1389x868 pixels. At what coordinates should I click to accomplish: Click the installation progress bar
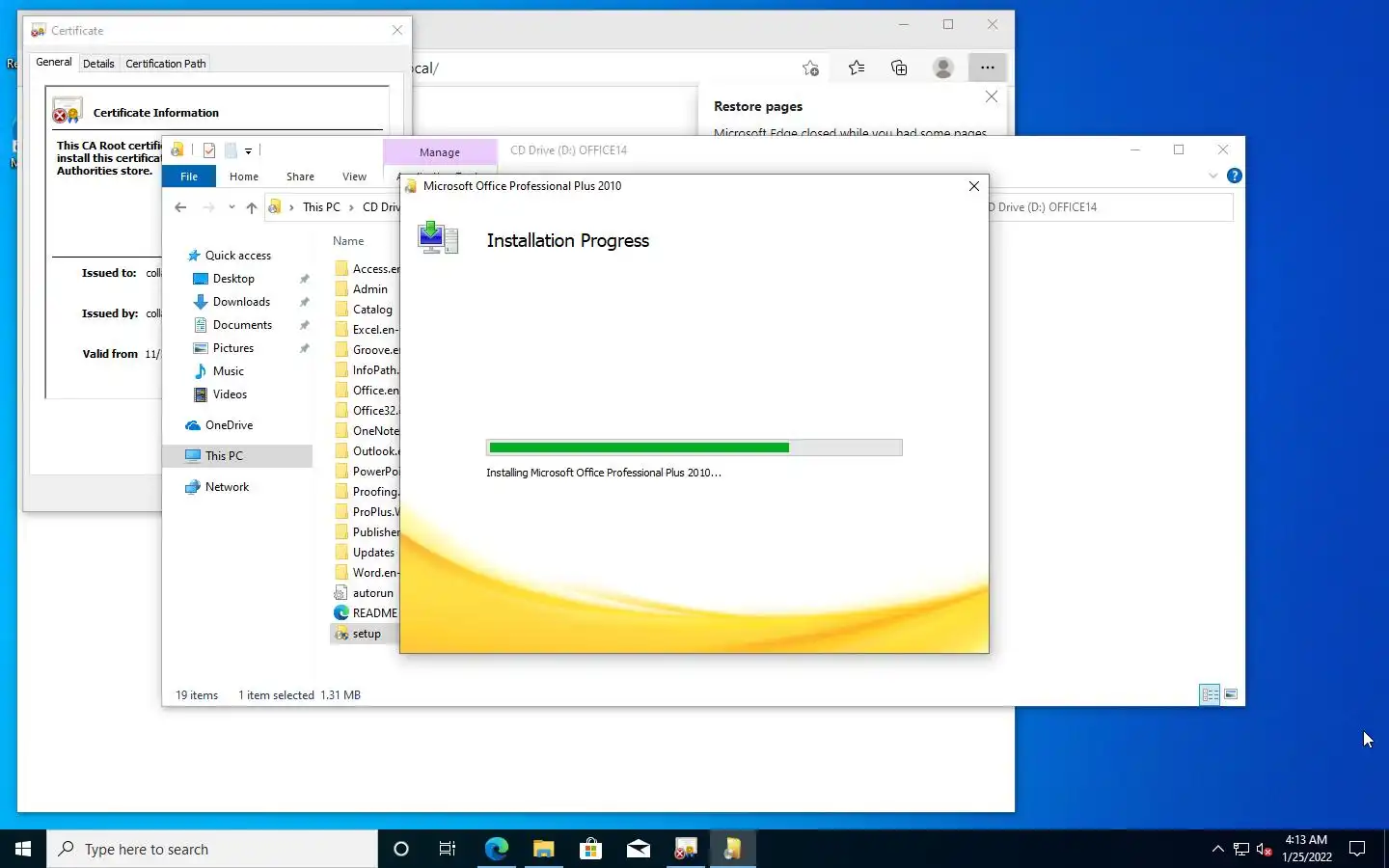[x=694, y=448]
